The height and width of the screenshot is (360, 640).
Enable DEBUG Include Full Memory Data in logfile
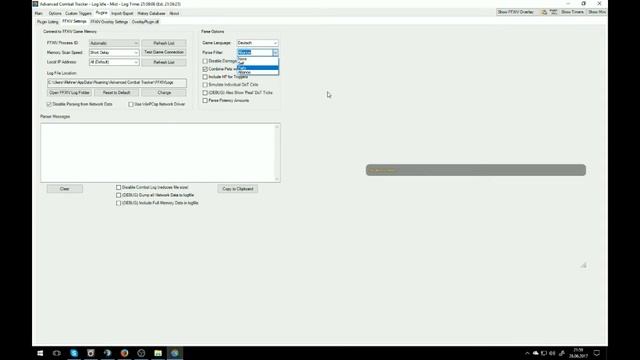coord(118,203)
